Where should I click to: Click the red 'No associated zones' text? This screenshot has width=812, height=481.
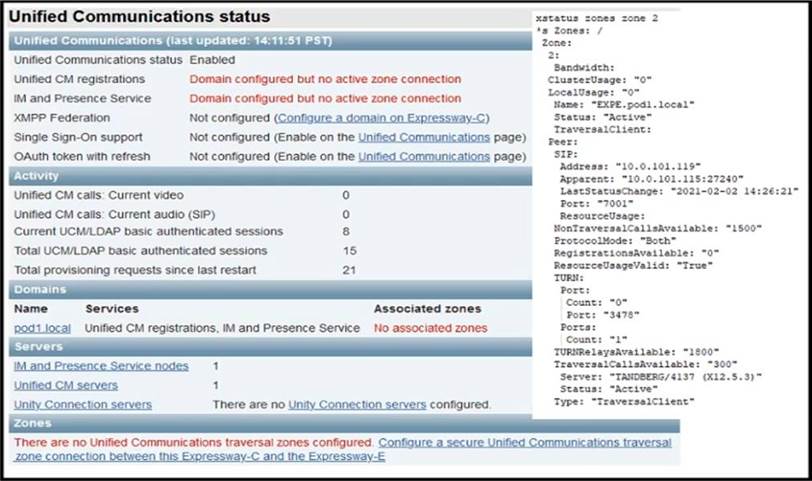pyautogui.click(x=430, y=328)
